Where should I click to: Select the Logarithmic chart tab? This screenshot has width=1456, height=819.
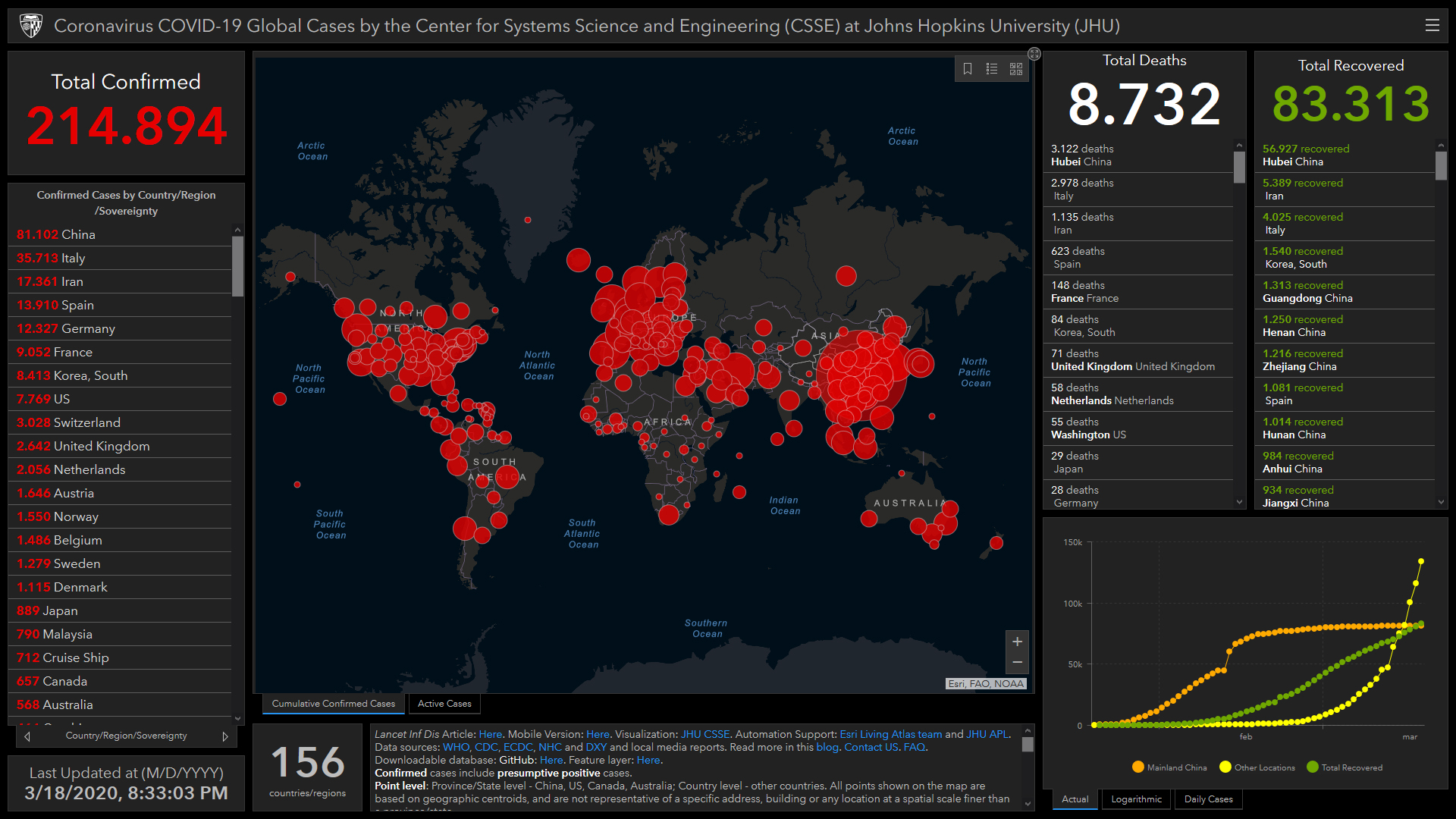[1136, 799]
